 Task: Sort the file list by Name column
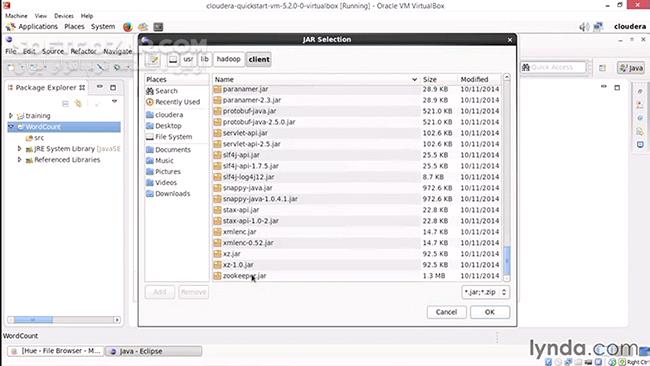[x=316, y=79]
